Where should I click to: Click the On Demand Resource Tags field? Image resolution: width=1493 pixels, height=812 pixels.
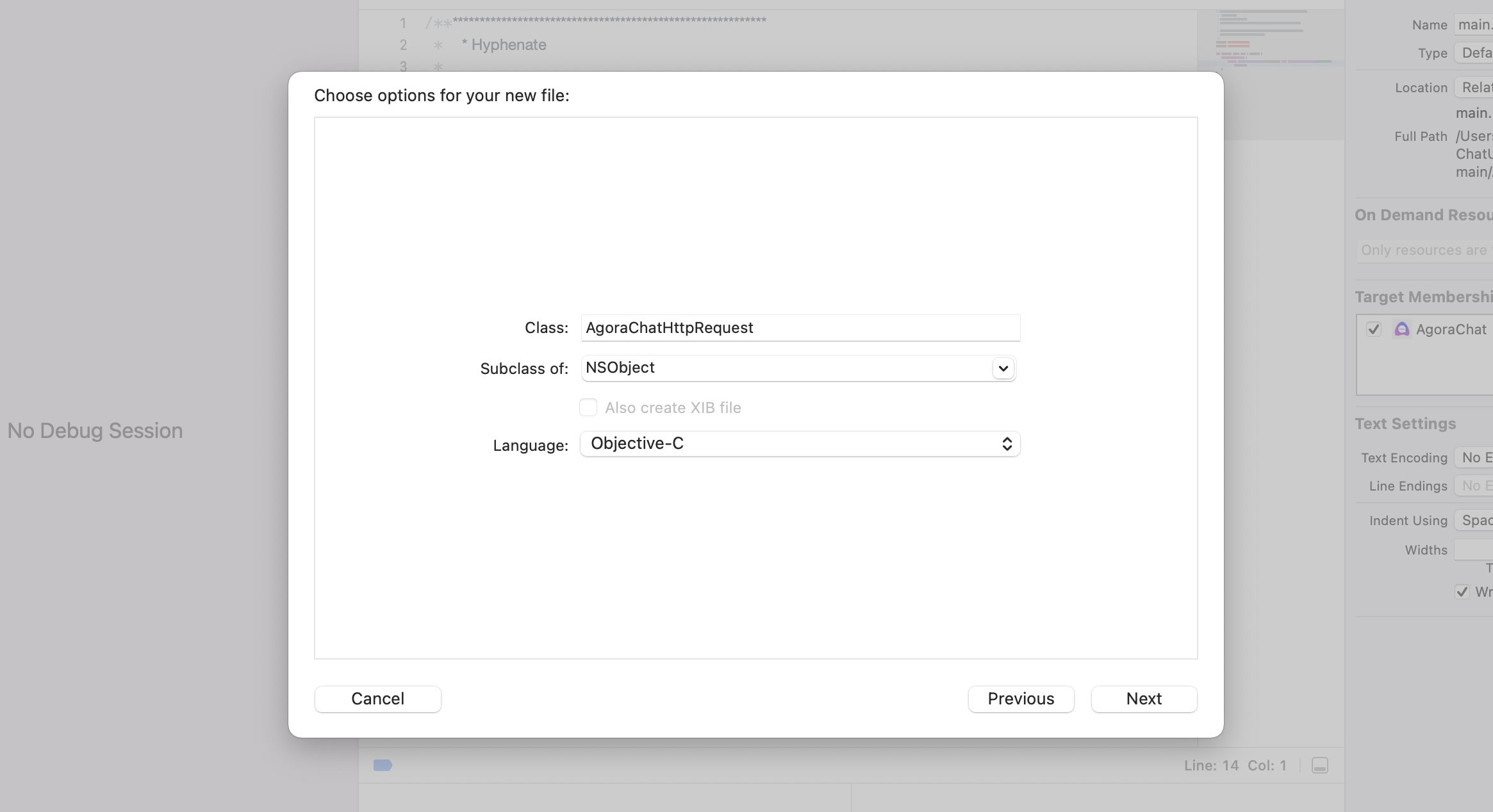pyautogui.click(x=1424, y=250)
